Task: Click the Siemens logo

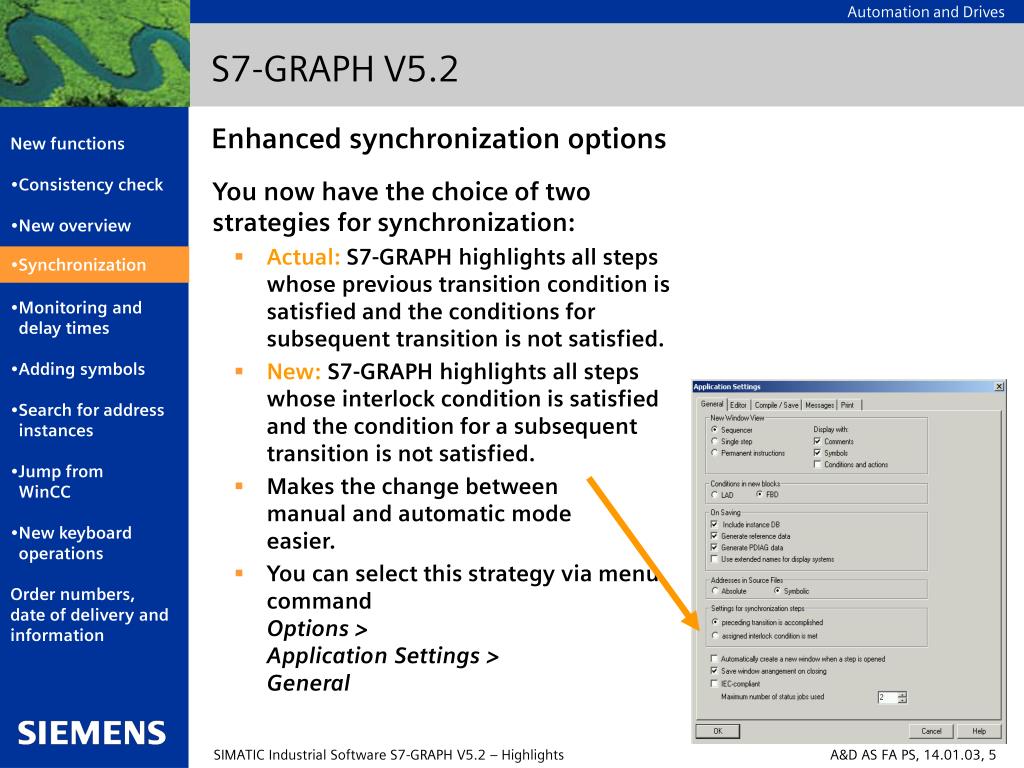Action: pos(92,733)
